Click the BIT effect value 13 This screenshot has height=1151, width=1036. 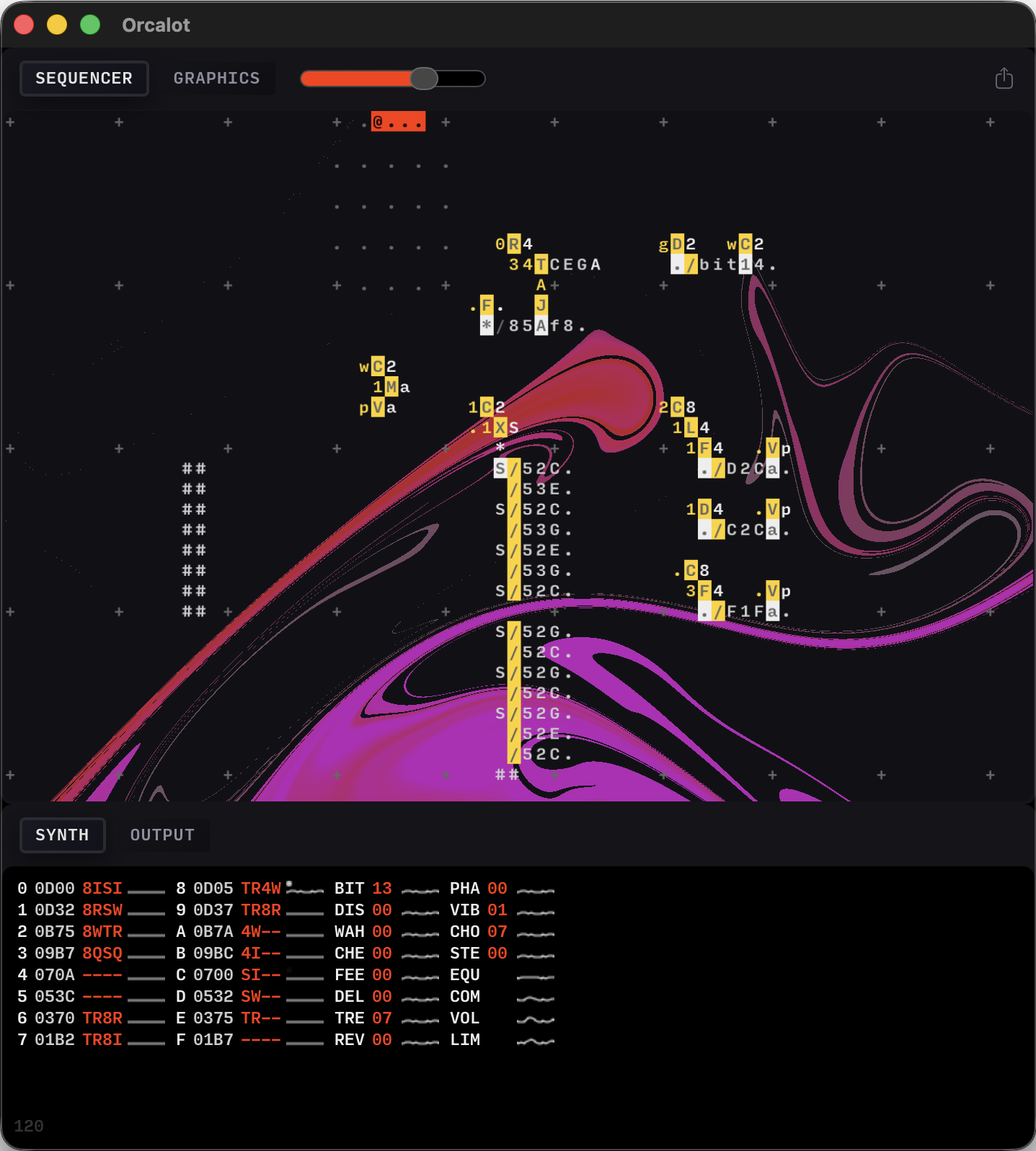tap(381, 889)
